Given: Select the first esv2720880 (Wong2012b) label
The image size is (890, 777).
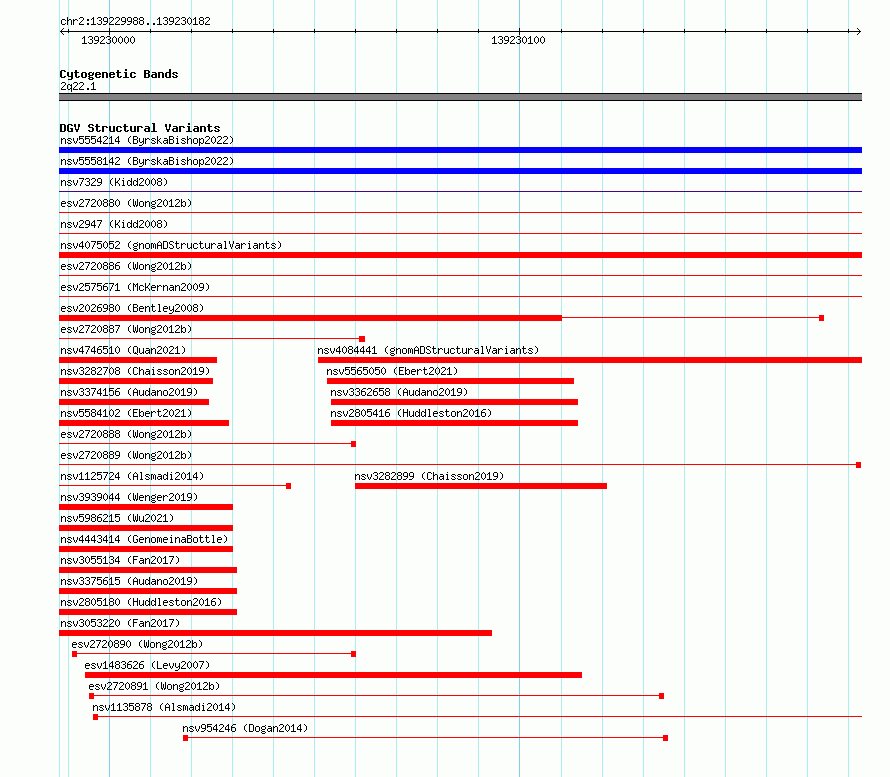Looking at the screenshot, I should [x=126, y=203].
